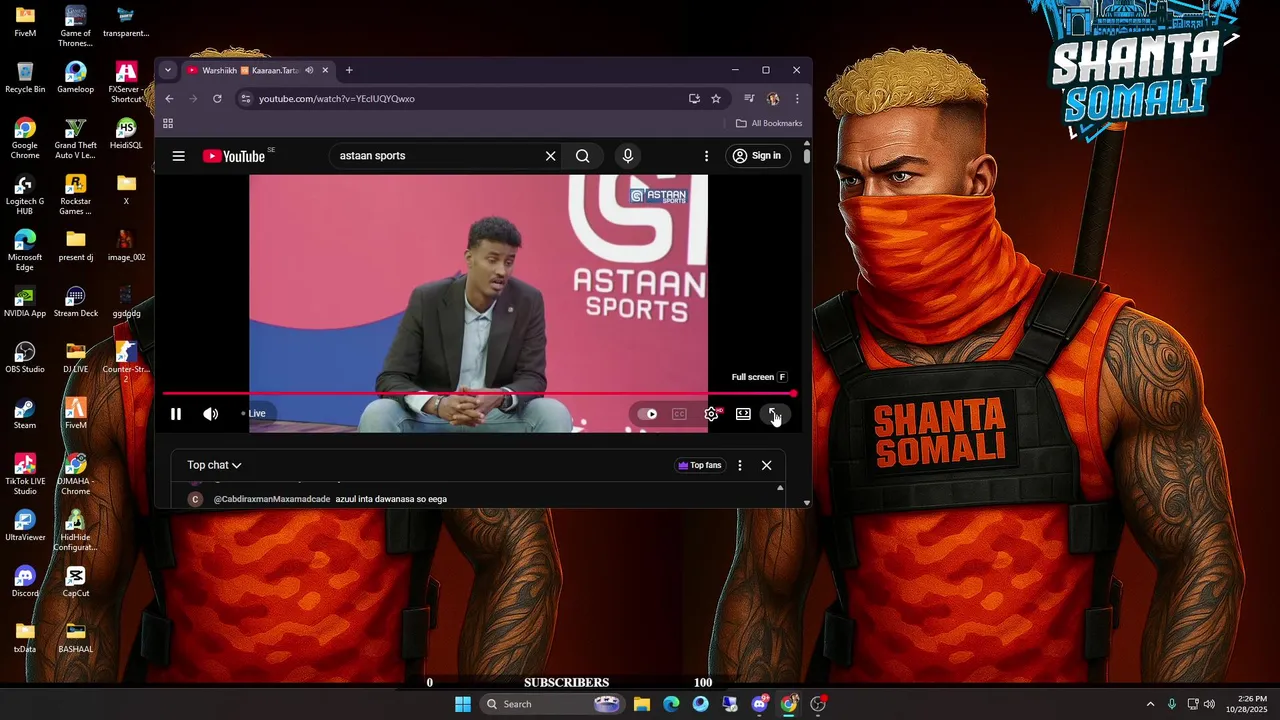
Task: Open a new Chrome tab
Action: 349,70
